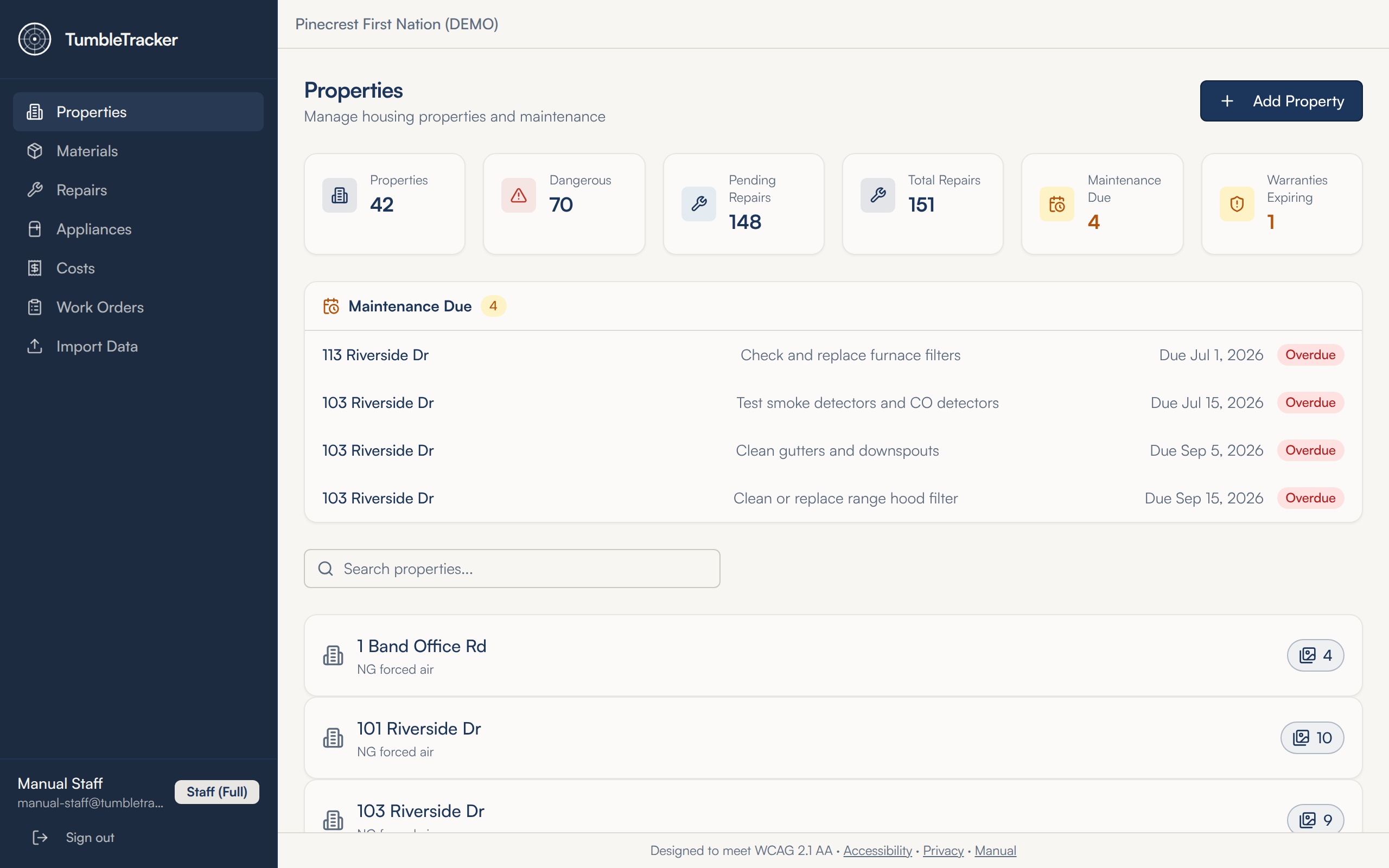Open the Materials box icon in sidebar
The width and height of the screenshot is (1389, 868).
pyautogui.click(x=34, y=151)
